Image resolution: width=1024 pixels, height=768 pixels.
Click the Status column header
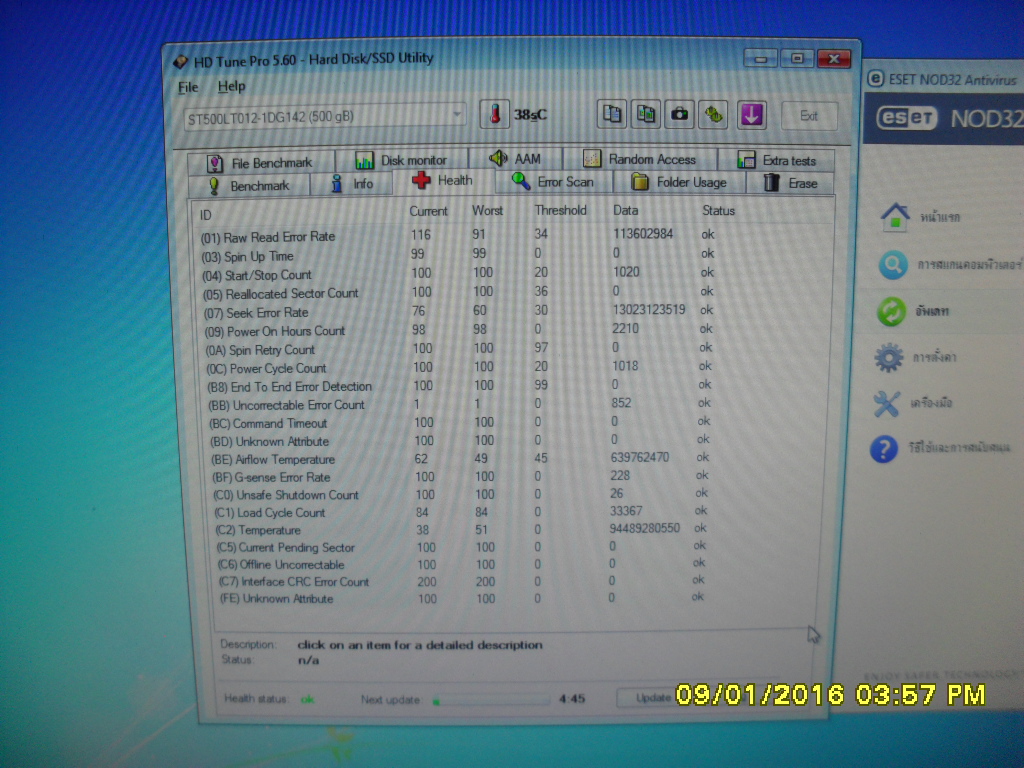718,211
